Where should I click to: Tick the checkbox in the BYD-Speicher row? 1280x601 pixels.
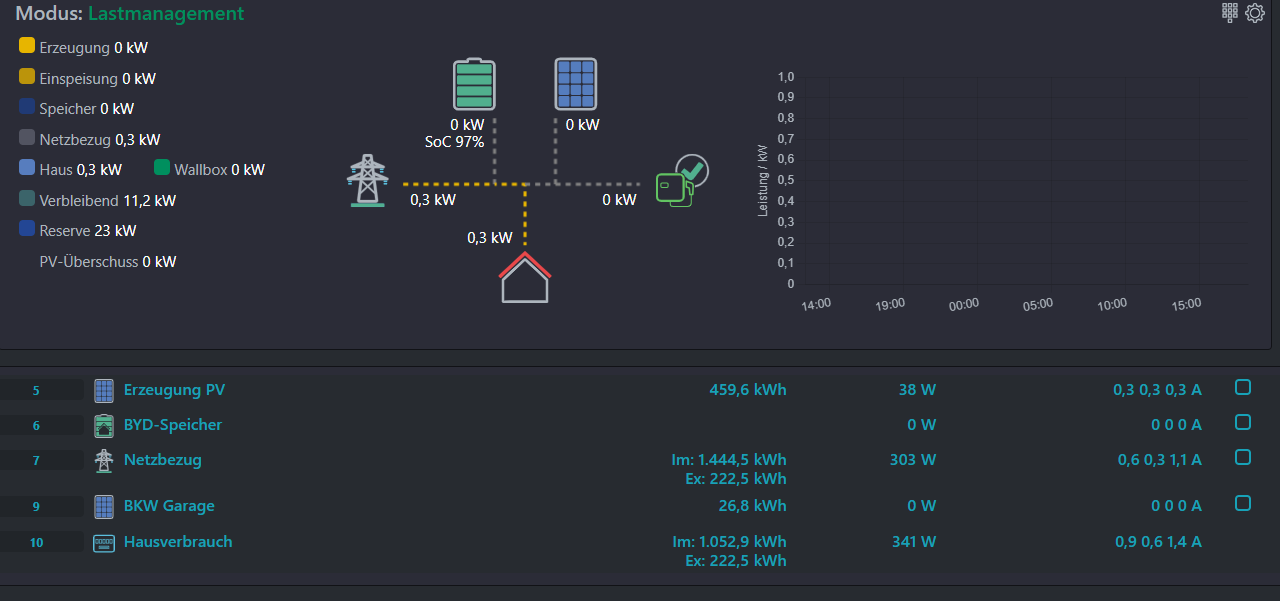(1243, 422)
